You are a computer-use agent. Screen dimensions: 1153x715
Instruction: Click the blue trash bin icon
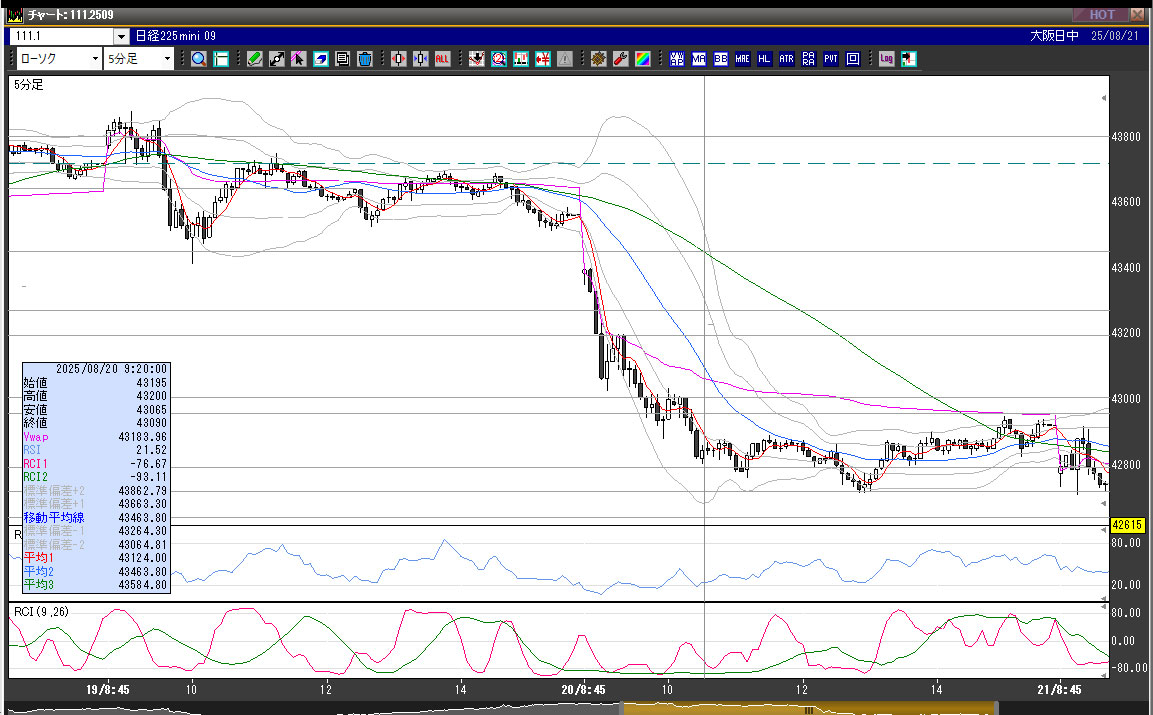pos(365,59)
